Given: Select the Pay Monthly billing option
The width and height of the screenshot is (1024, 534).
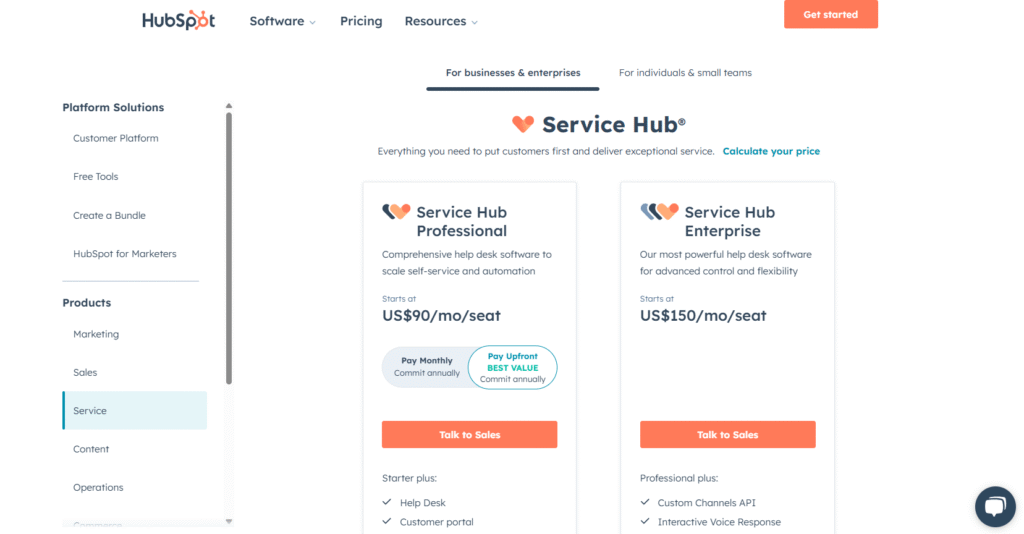Looking at the screenshot, I should 427,367.
